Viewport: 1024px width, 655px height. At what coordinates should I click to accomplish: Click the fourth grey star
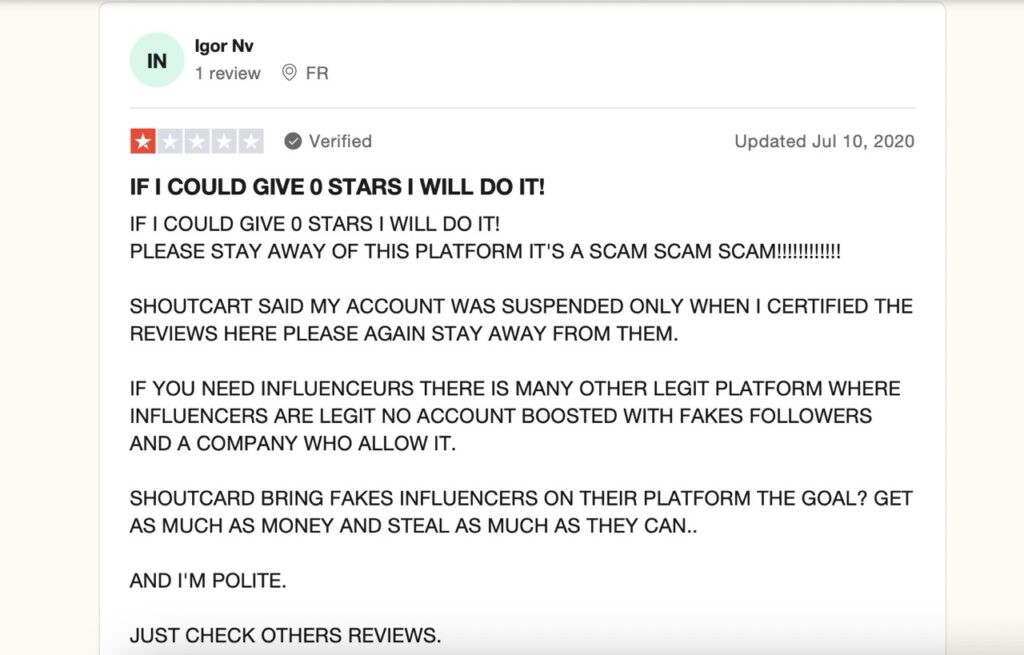click(x=223, y=141)
